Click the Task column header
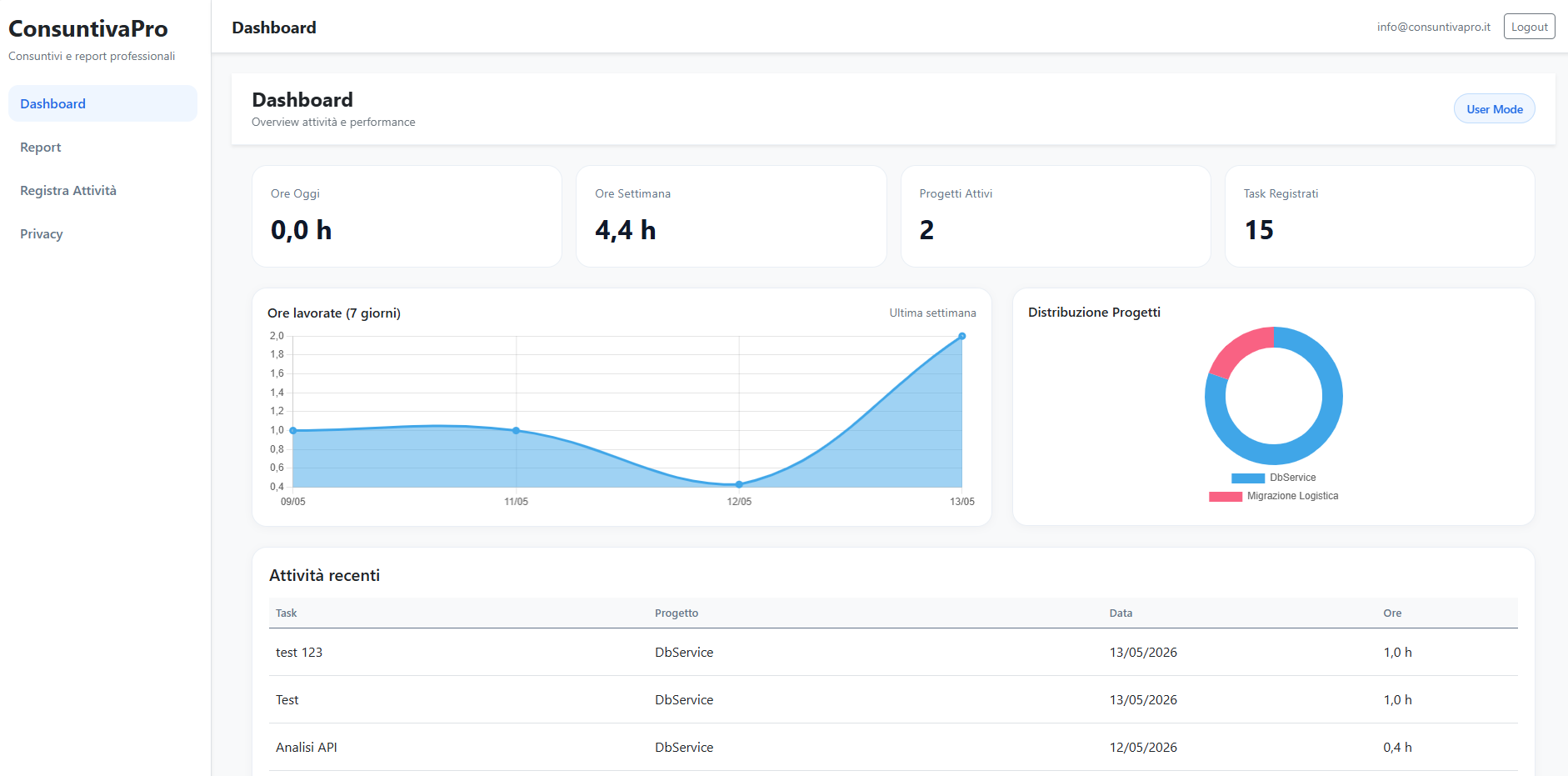The image size is (1568, 776). [286, 613]
